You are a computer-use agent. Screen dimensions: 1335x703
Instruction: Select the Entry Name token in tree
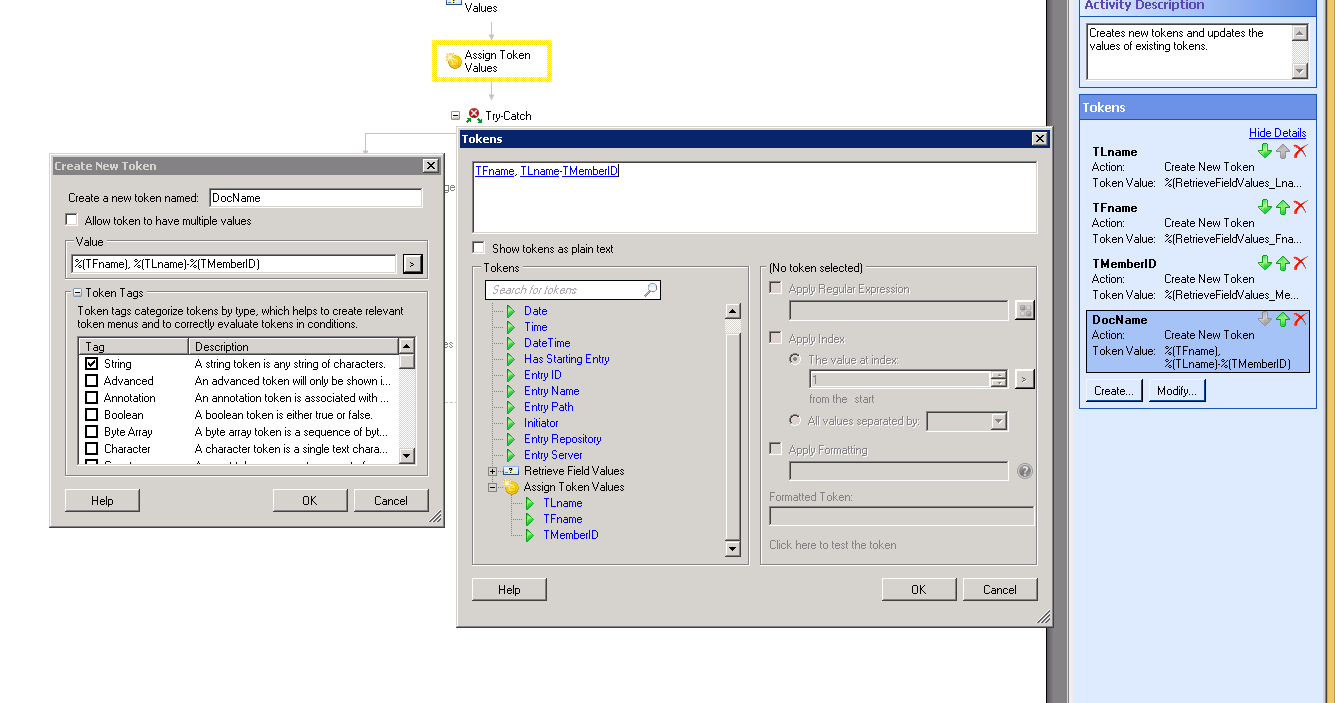point(551,391)
